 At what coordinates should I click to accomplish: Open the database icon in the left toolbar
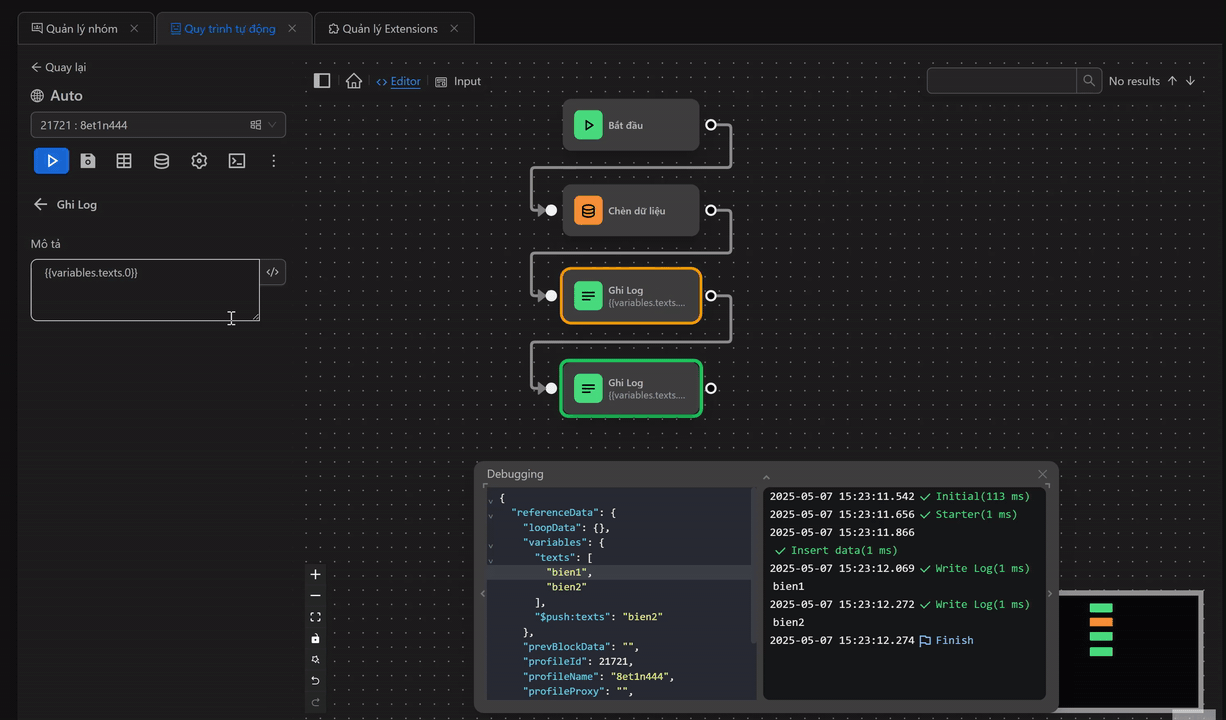161,160
